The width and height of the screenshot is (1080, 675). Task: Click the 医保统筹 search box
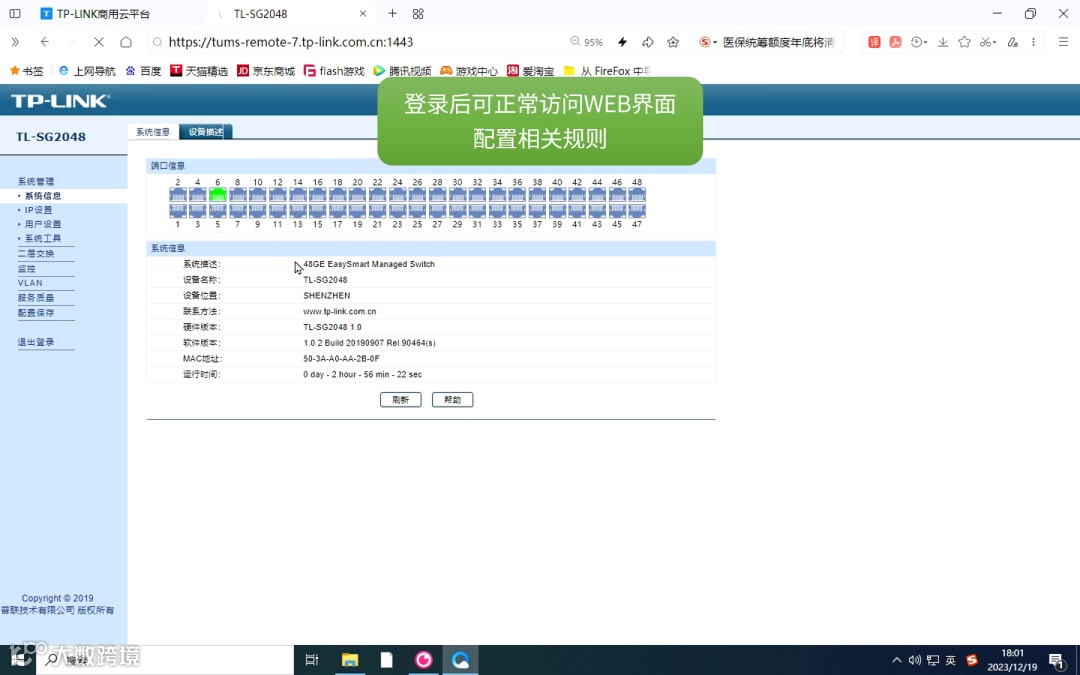tap(778, 42)
